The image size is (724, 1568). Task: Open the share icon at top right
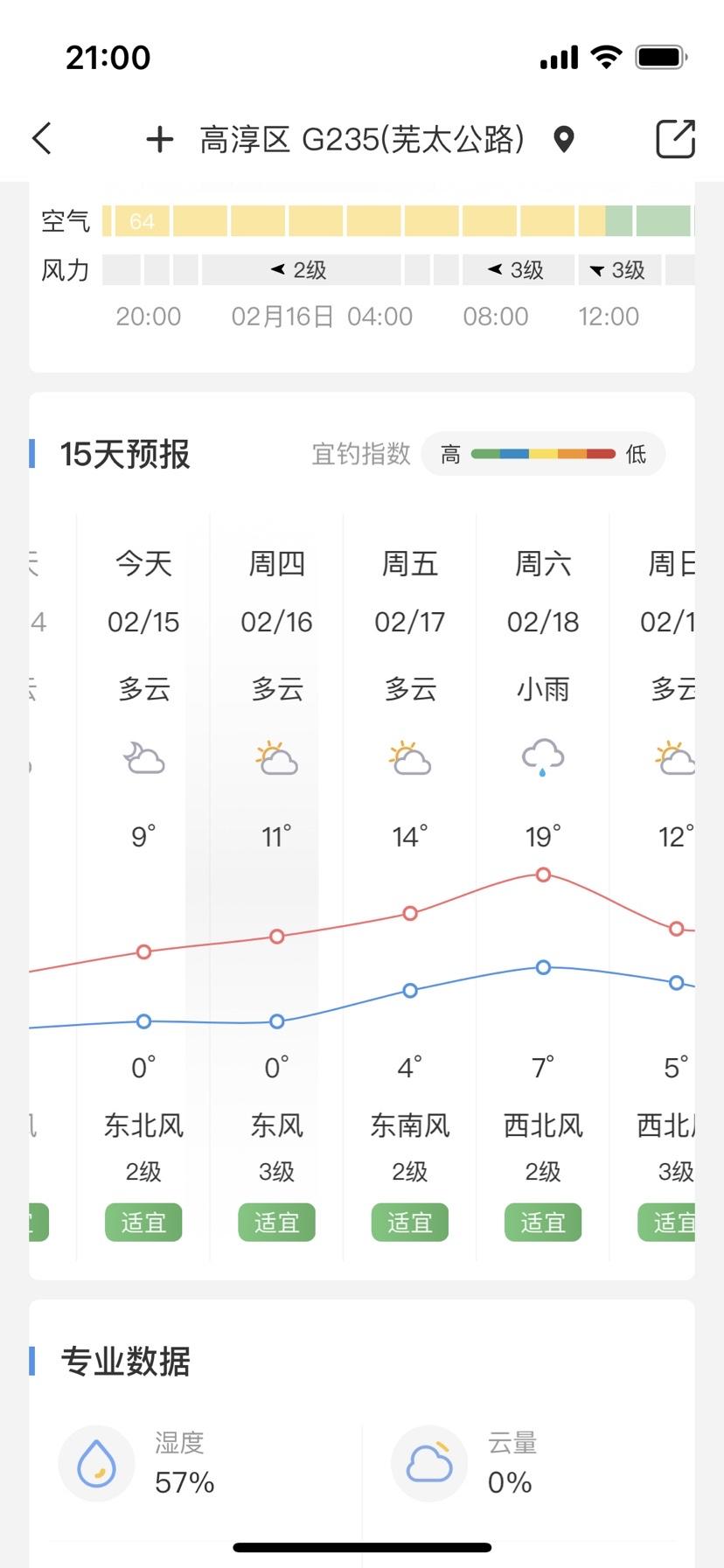[675, 139]
